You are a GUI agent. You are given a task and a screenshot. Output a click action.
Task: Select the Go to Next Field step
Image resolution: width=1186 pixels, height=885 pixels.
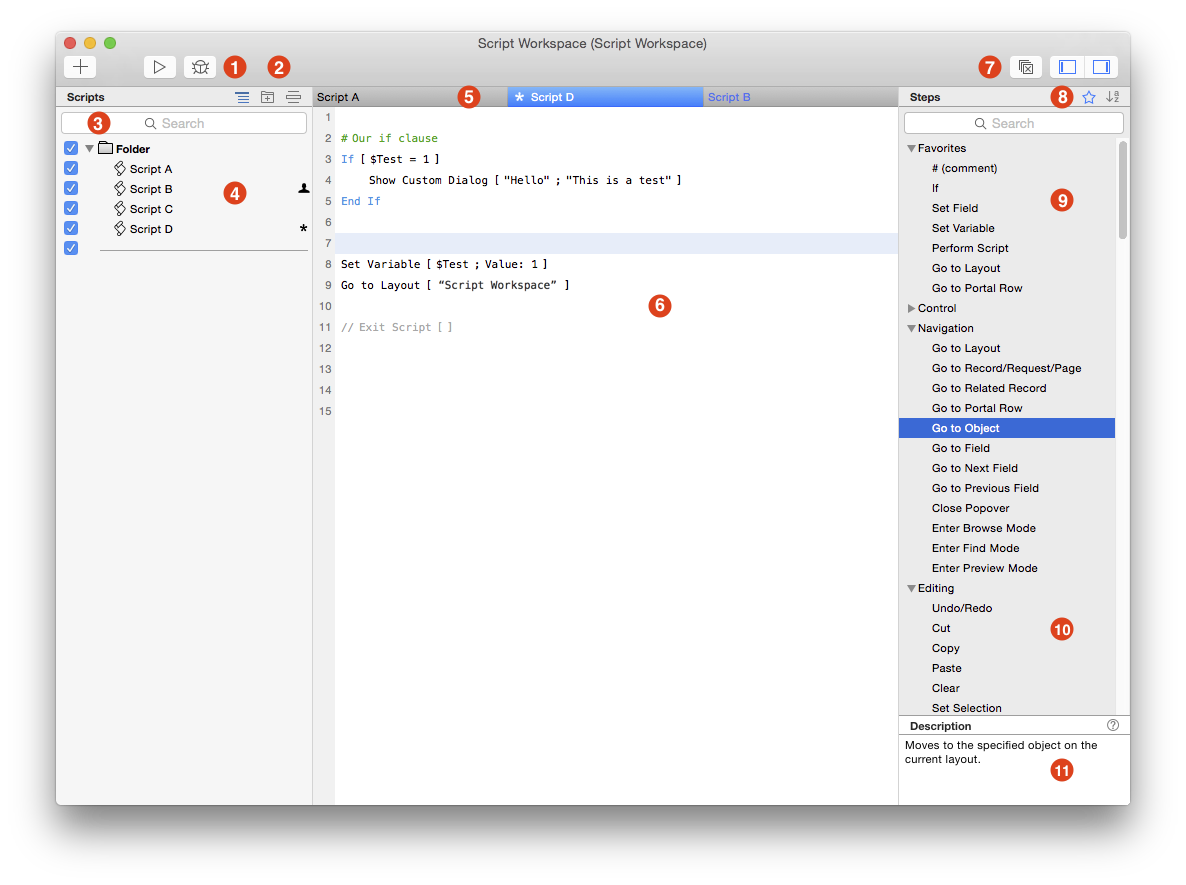974,468
